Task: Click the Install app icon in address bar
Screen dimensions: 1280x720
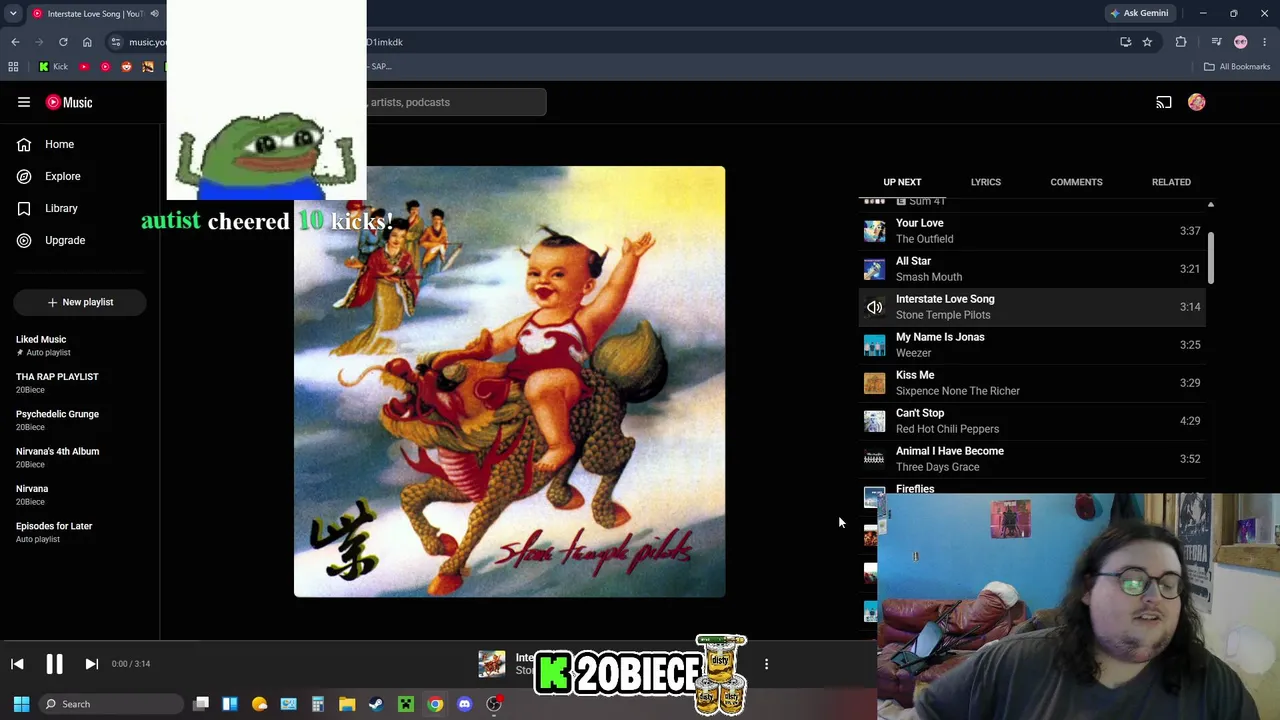Action: coord(1125,42)
